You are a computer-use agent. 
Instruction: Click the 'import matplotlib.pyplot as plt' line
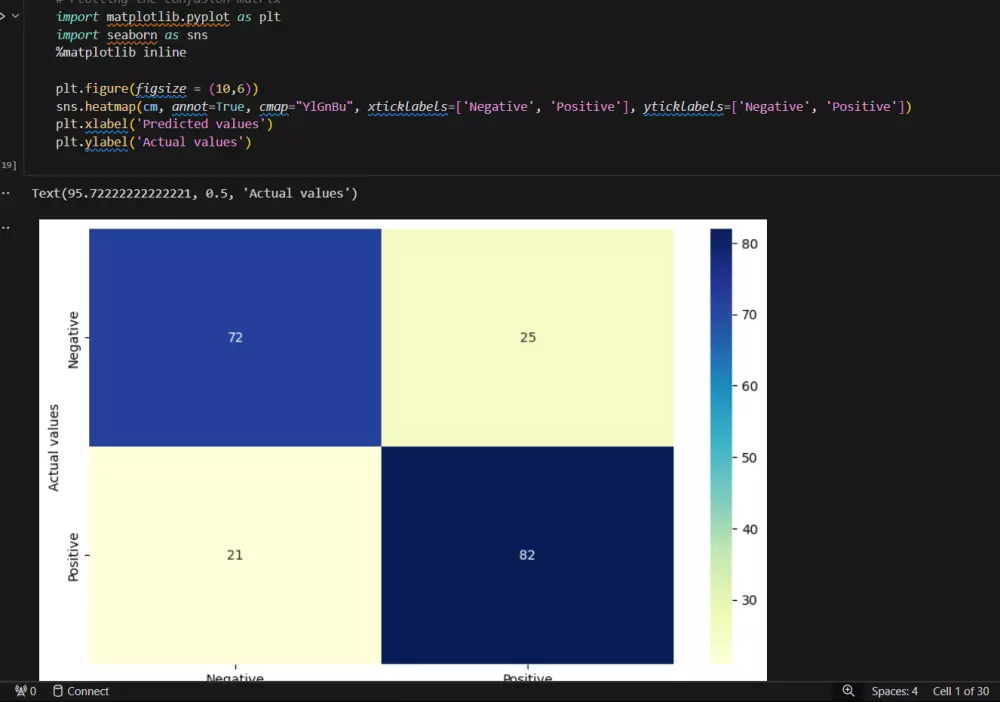(168, 17)
